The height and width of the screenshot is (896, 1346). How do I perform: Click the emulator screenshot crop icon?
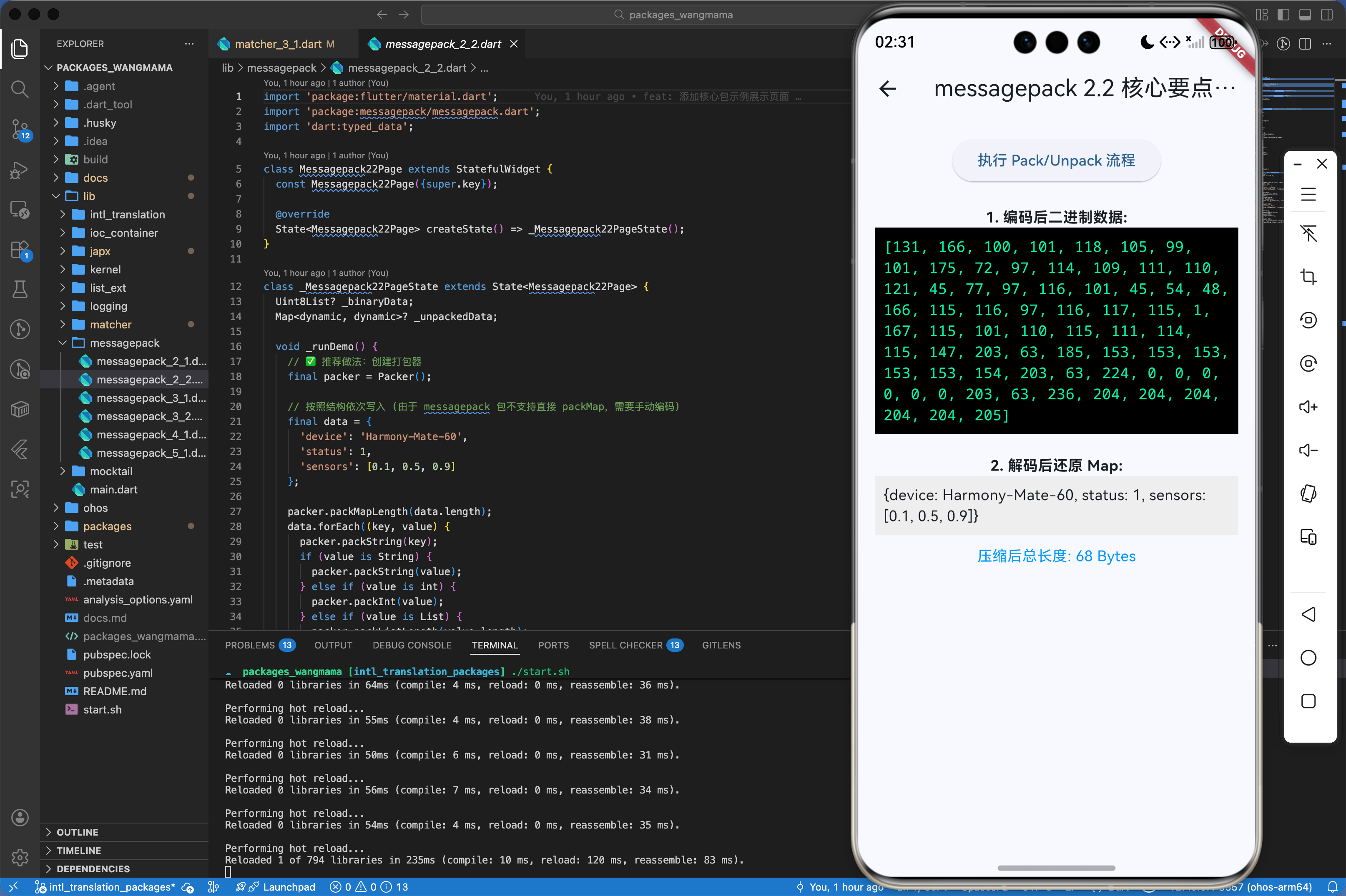point(1308,277)
